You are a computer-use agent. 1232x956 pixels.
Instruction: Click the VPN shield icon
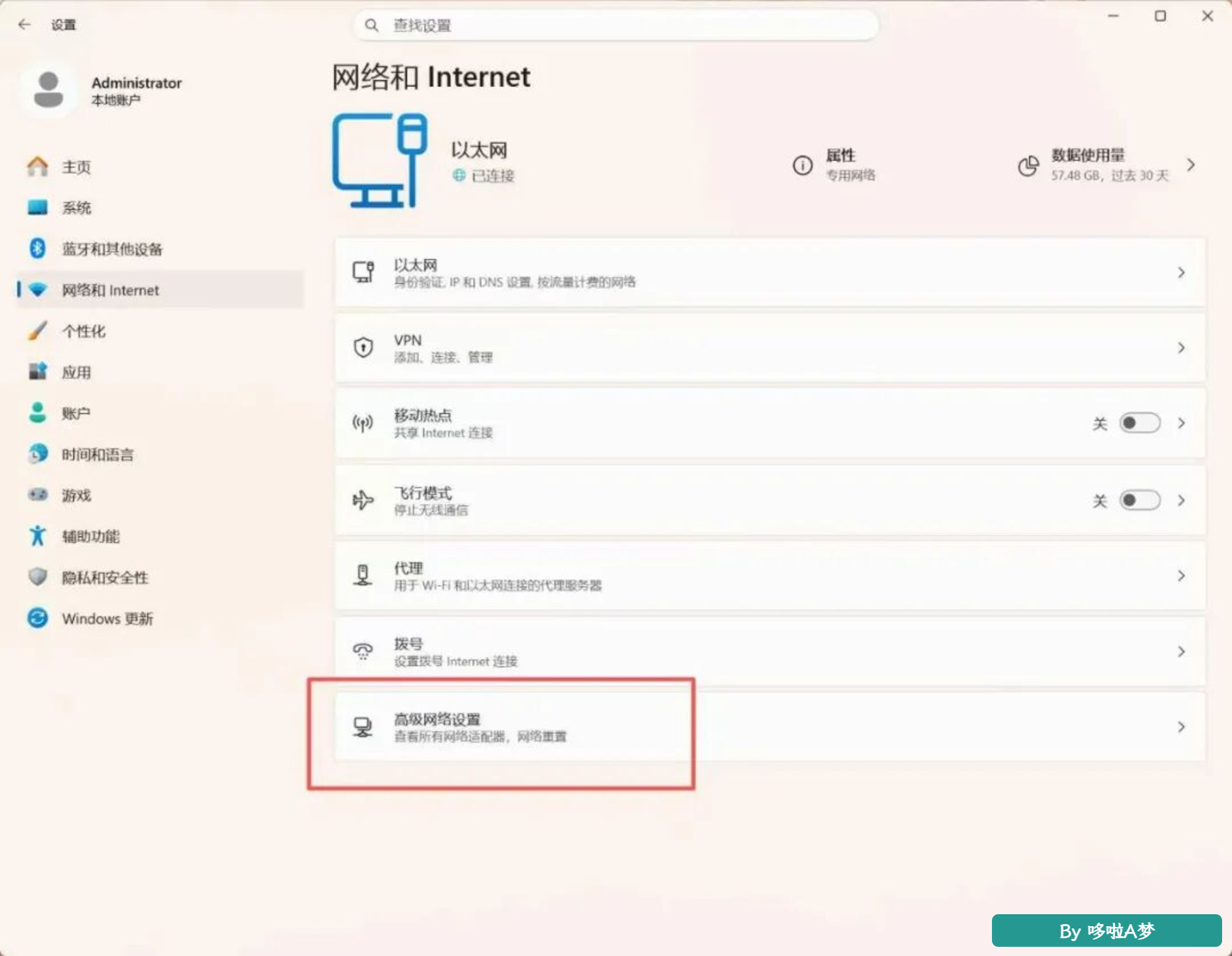(363, 348)
